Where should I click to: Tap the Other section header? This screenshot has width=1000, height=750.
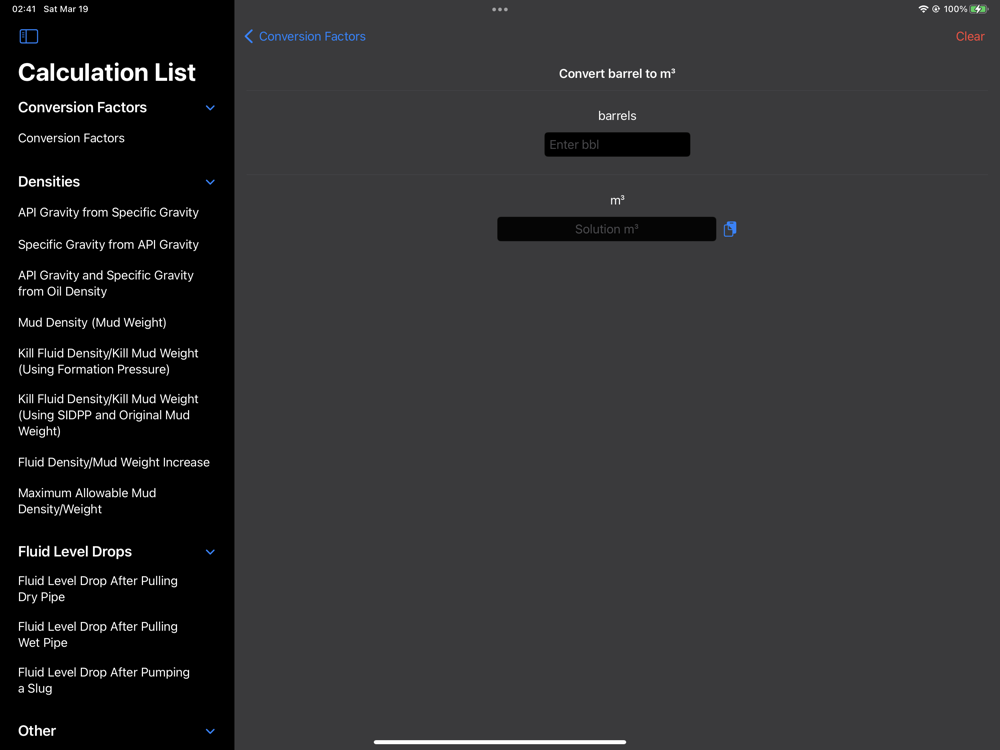pyautogui.click(x=37, y=731)
